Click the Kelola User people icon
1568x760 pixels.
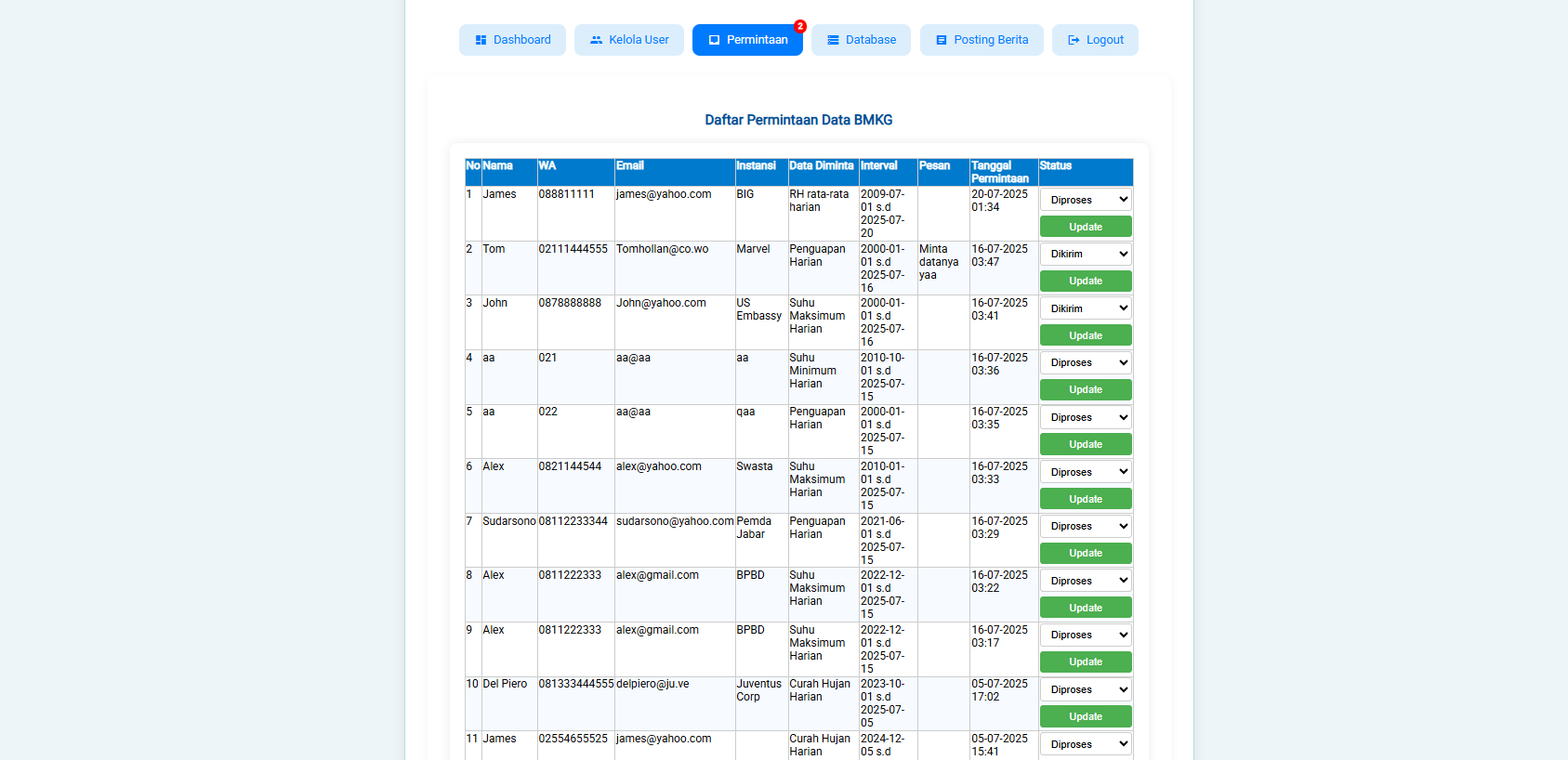pos(596,40)
